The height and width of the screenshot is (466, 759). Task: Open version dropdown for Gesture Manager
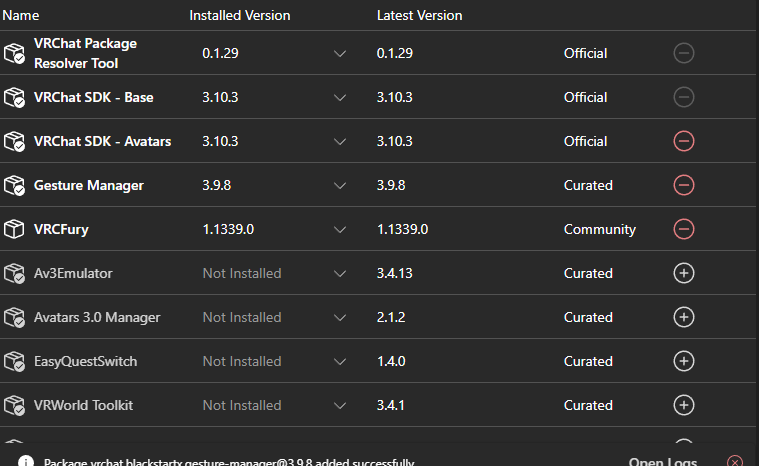340,186
